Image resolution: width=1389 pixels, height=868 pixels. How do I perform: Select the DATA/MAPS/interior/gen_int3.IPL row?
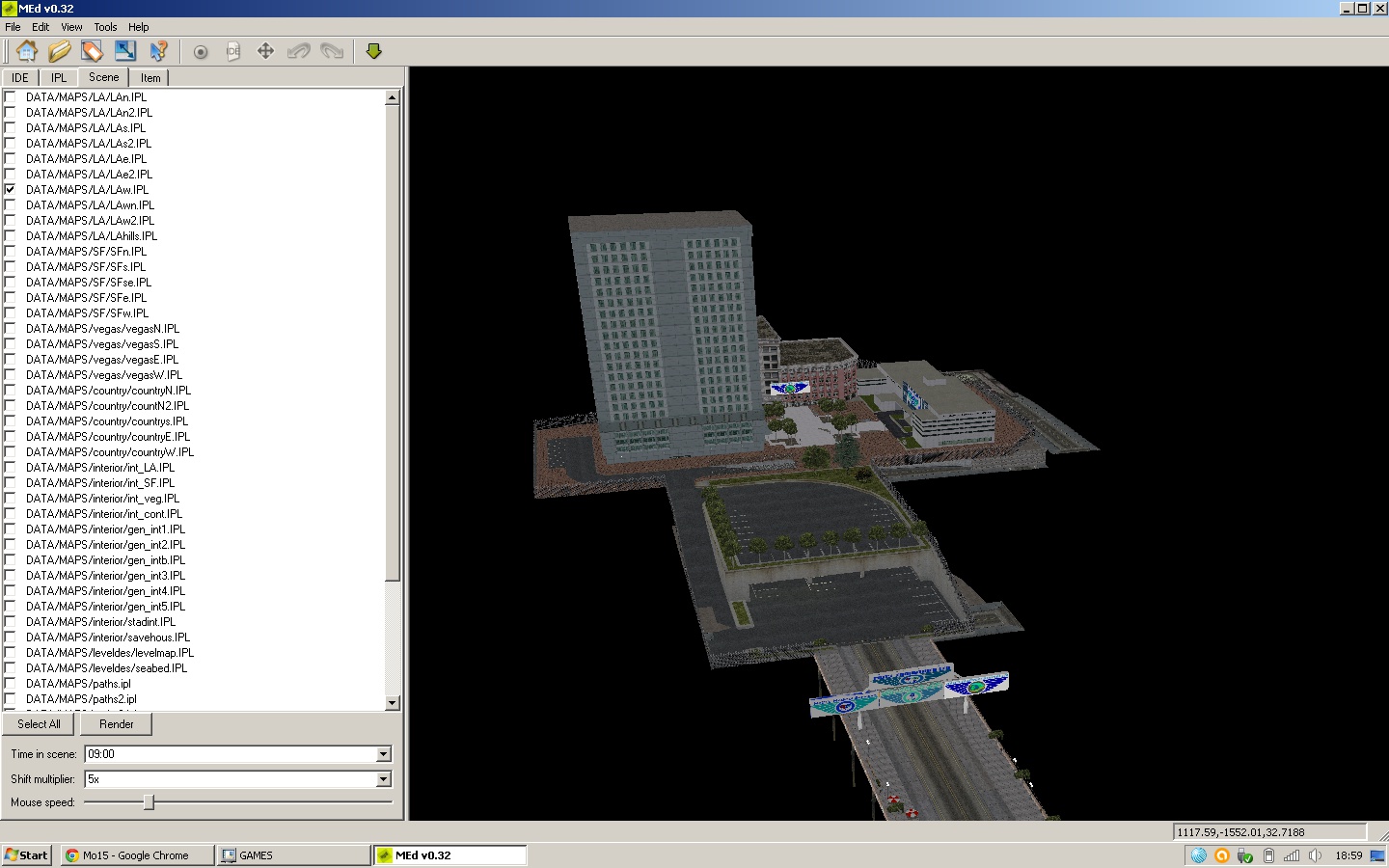pyautogui.click(x=106, y=576)
